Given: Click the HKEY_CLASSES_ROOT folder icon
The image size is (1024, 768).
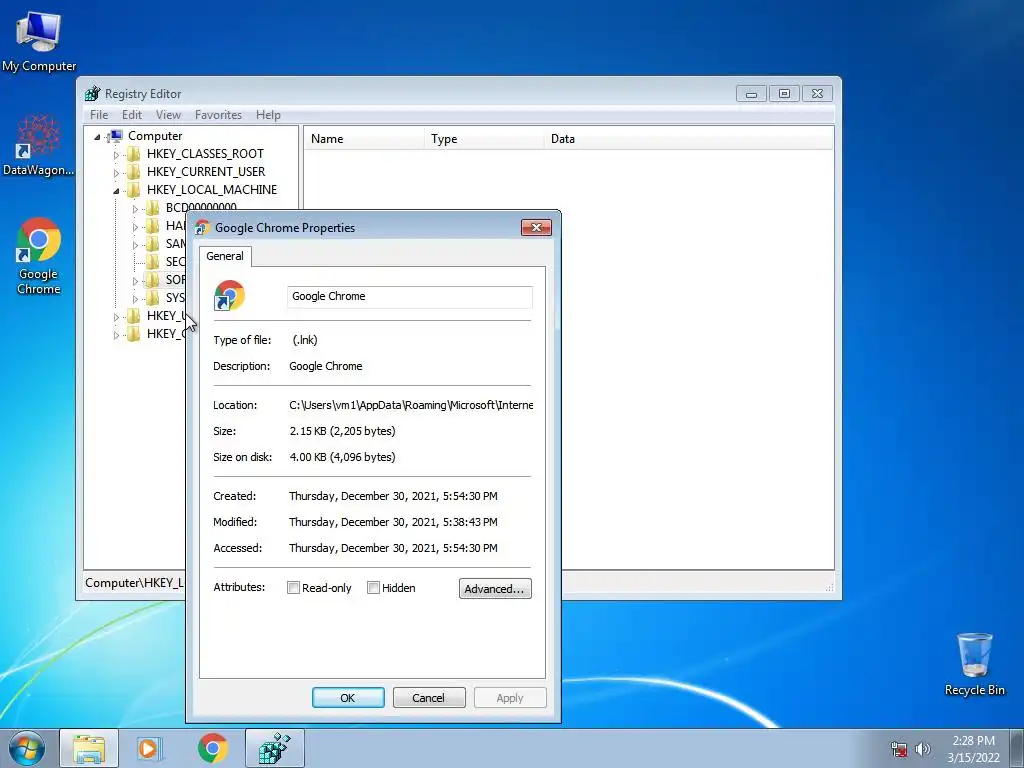Looking at the screenshot, I should [134, 153].
